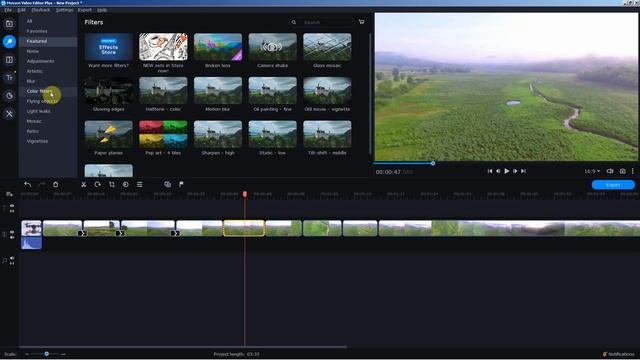Open the Titles (Tt) tab in sidebar

pyautogui.click(x=9, y=78)
